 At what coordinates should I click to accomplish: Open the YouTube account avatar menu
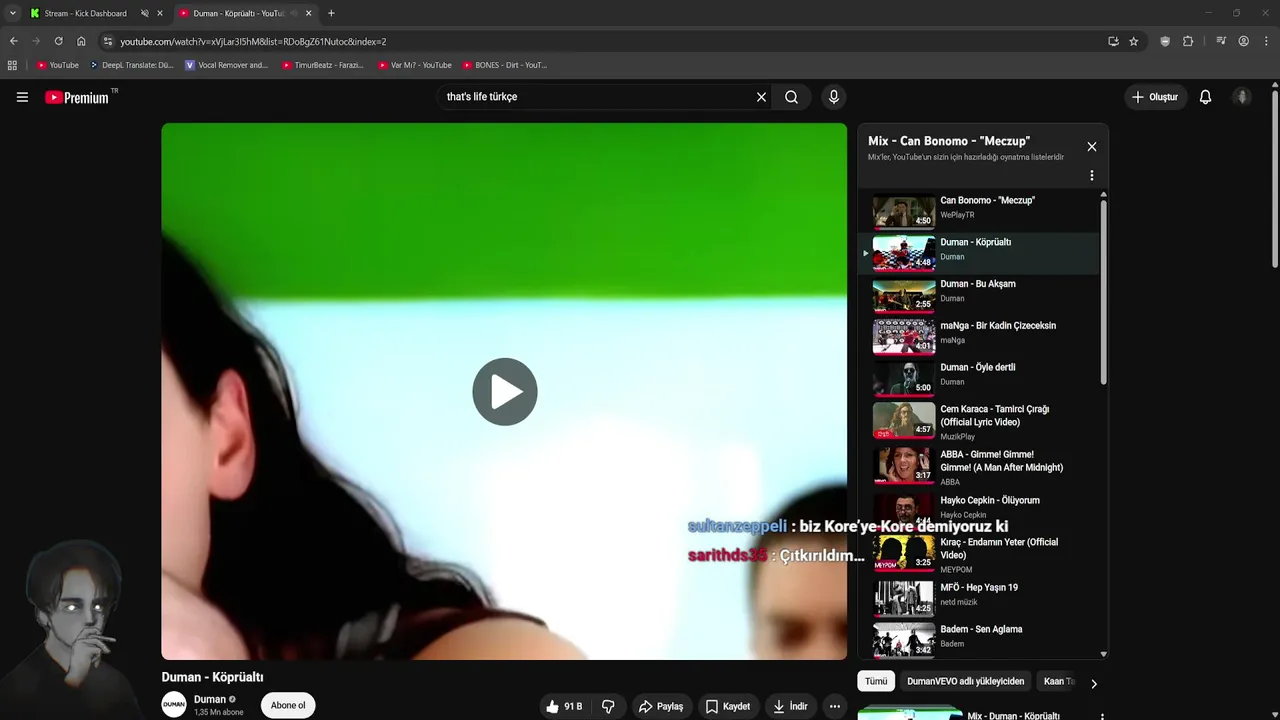click(x=1242, y=97)
